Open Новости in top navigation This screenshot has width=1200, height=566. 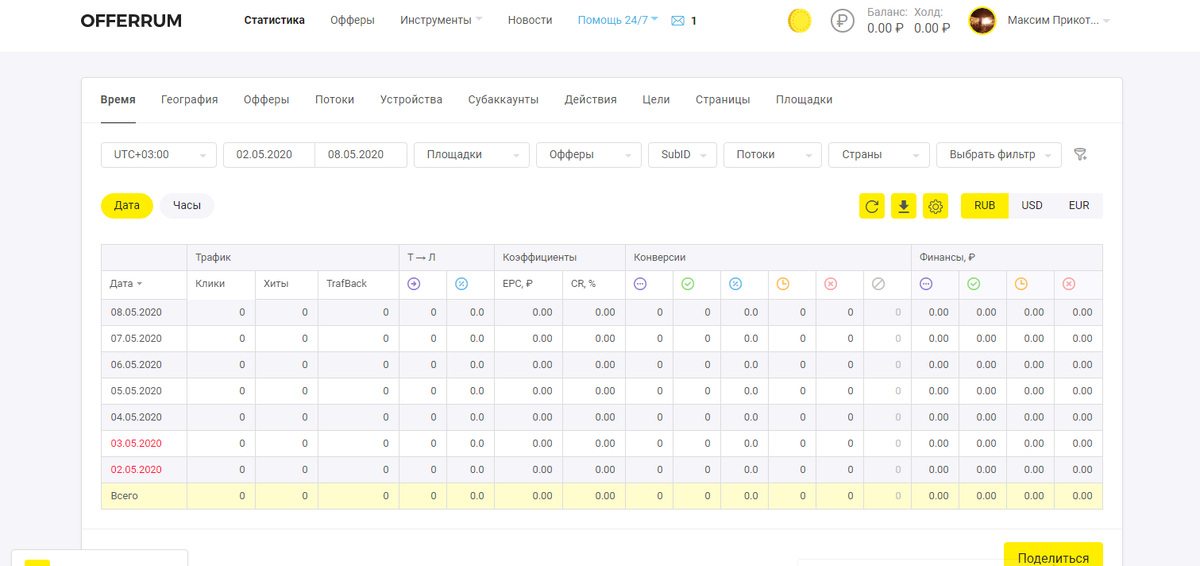530,20
